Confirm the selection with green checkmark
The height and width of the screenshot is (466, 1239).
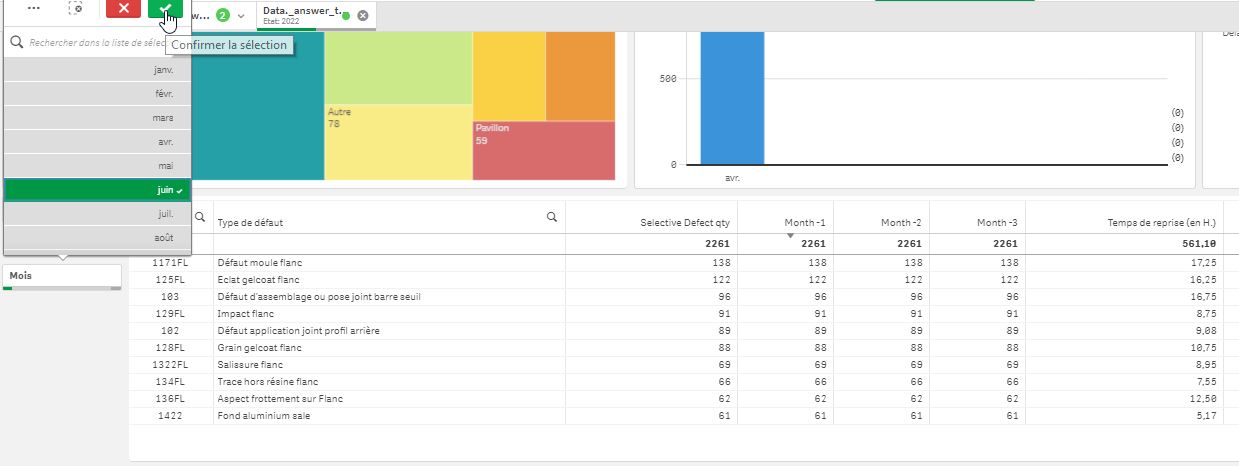coord(166,8)
